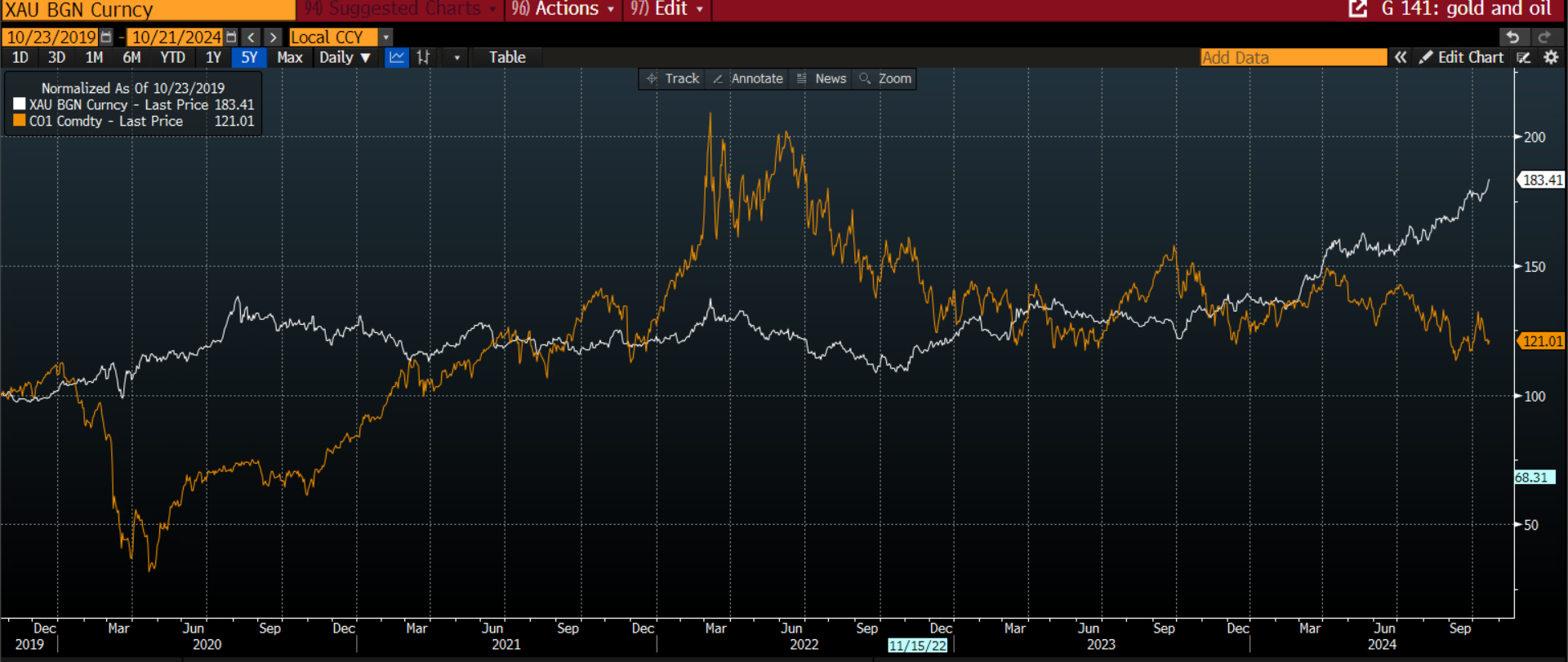Open the Edit menu
Image resolution: width=1568 pixels, height=662 pixels.
666,9
